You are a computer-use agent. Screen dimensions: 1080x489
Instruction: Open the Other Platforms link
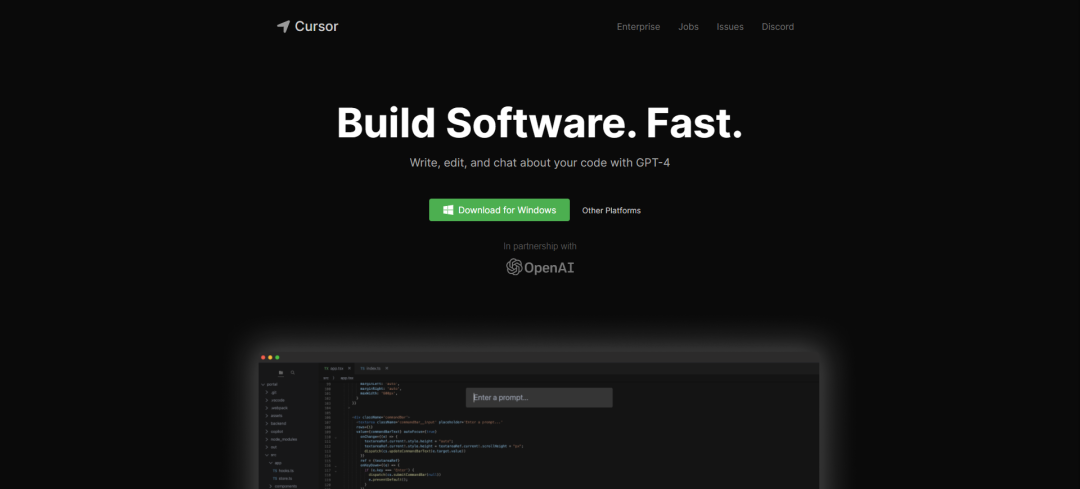click(611, 210)
